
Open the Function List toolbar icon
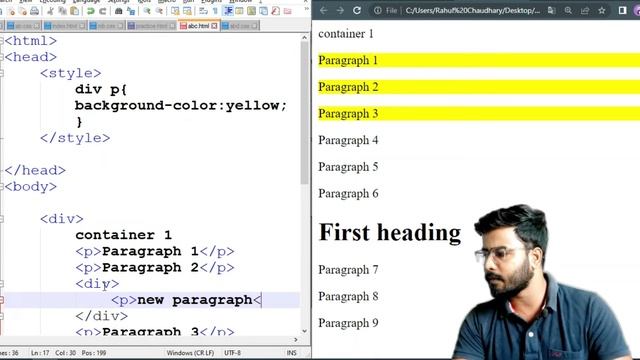point(275,11)
